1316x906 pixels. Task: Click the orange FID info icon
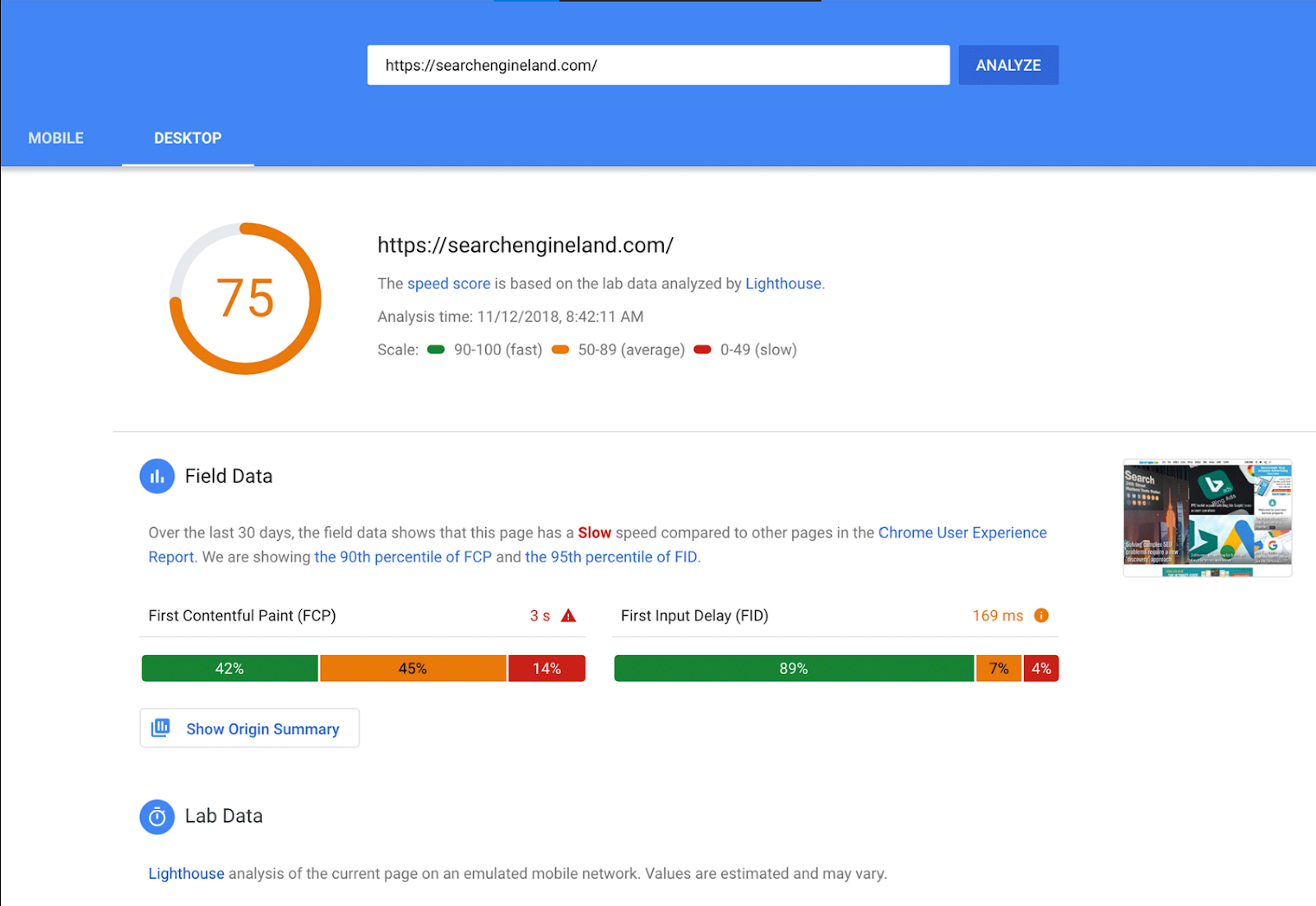click(1041, 616)
